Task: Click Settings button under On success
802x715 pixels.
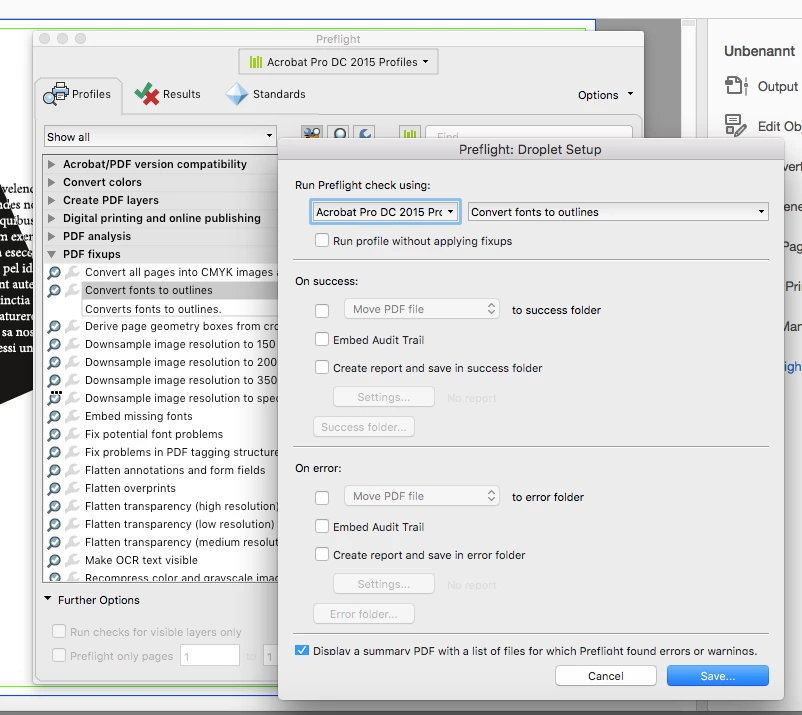Action: (384, 397)
